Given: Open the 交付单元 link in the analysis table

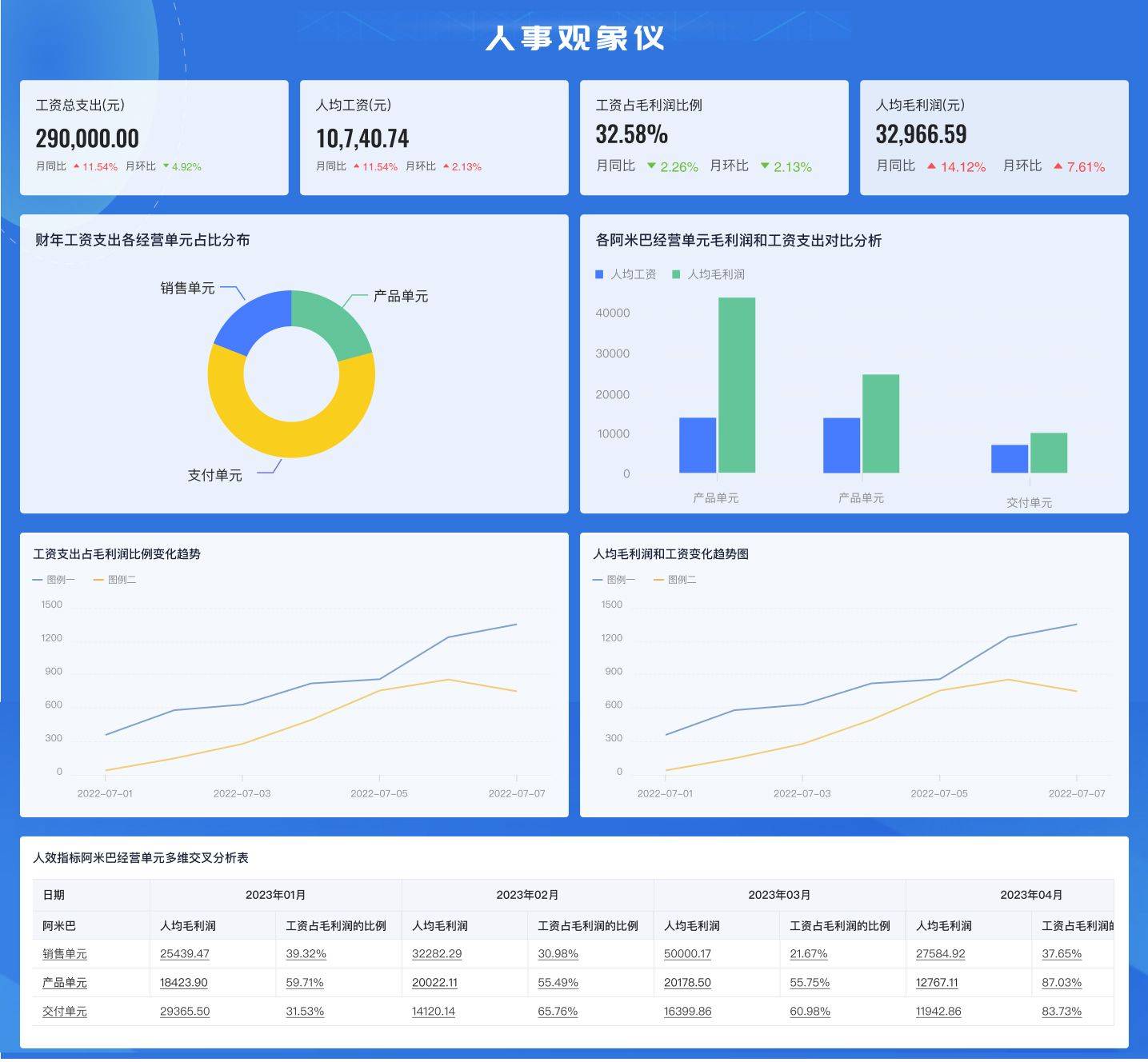Looking at the screenshot, I should click(65, 1012).
